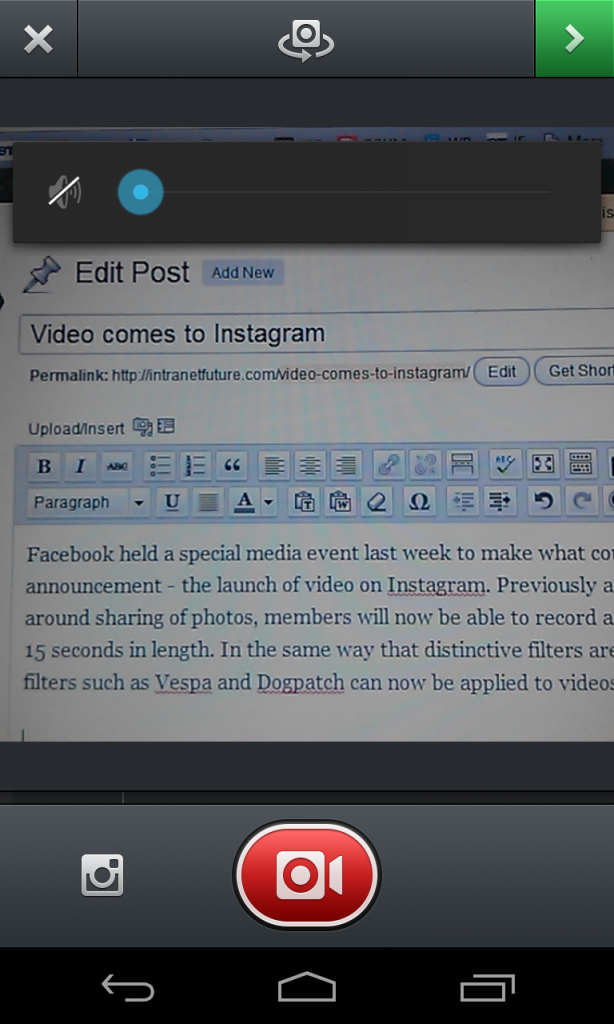Click the undo arrow icon
614x1024 pixels.
(x=543, y=501)
